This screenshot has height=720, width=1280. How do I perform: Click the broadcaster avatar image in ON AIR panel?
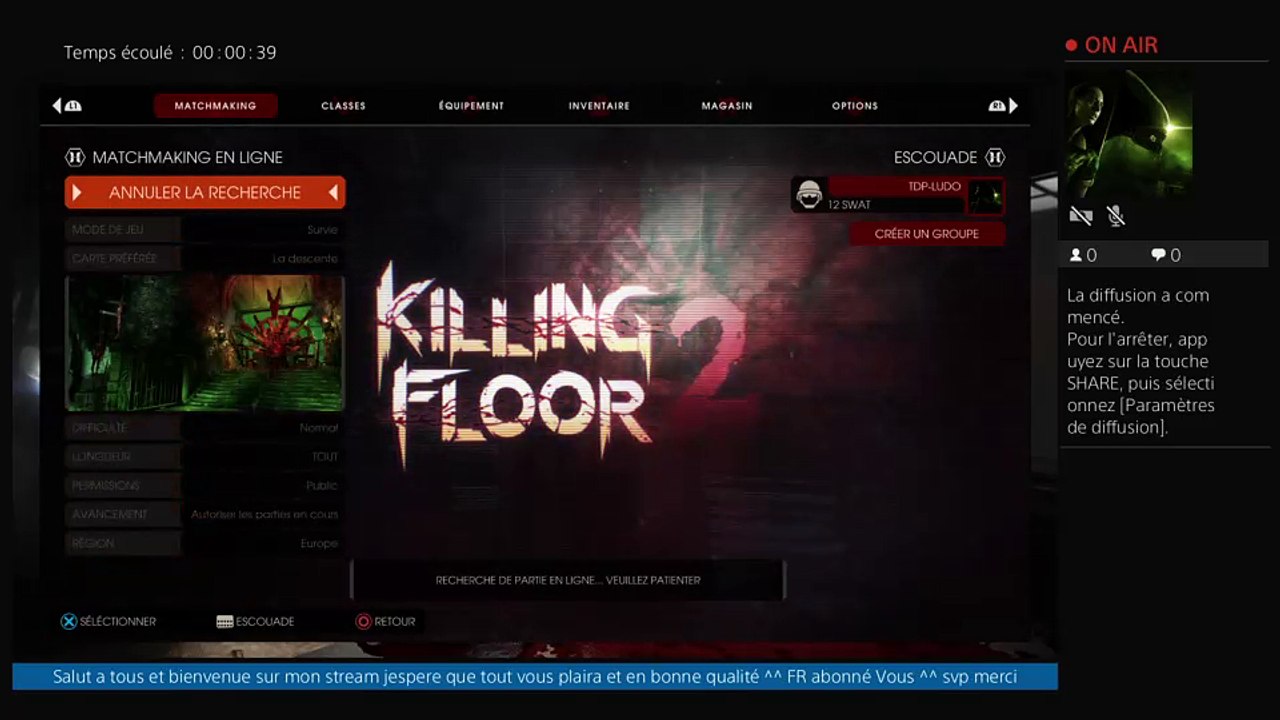click(1130, 134)
